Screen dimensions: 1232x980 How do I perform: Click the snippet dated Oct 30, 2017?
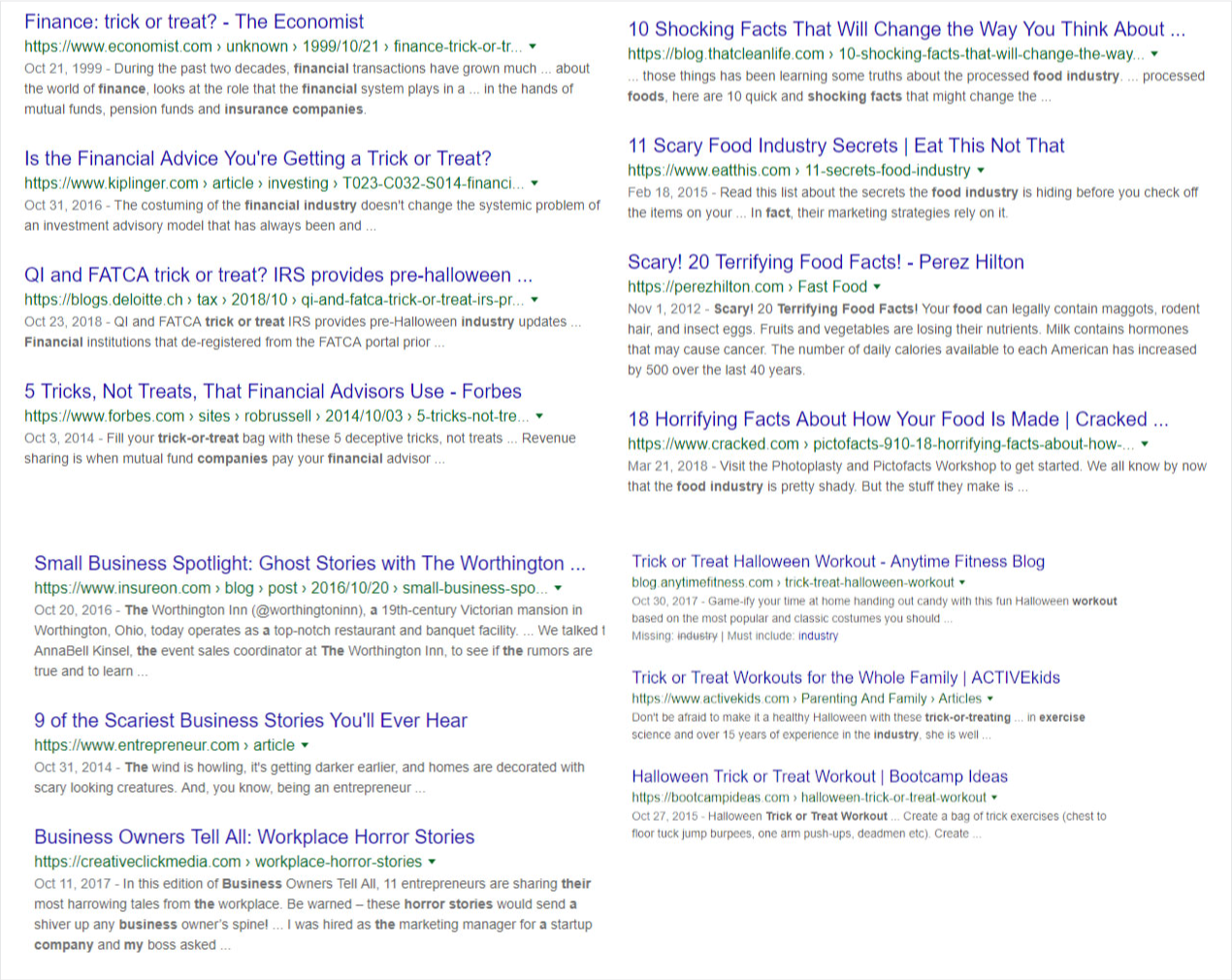click(x=874, y=609)
